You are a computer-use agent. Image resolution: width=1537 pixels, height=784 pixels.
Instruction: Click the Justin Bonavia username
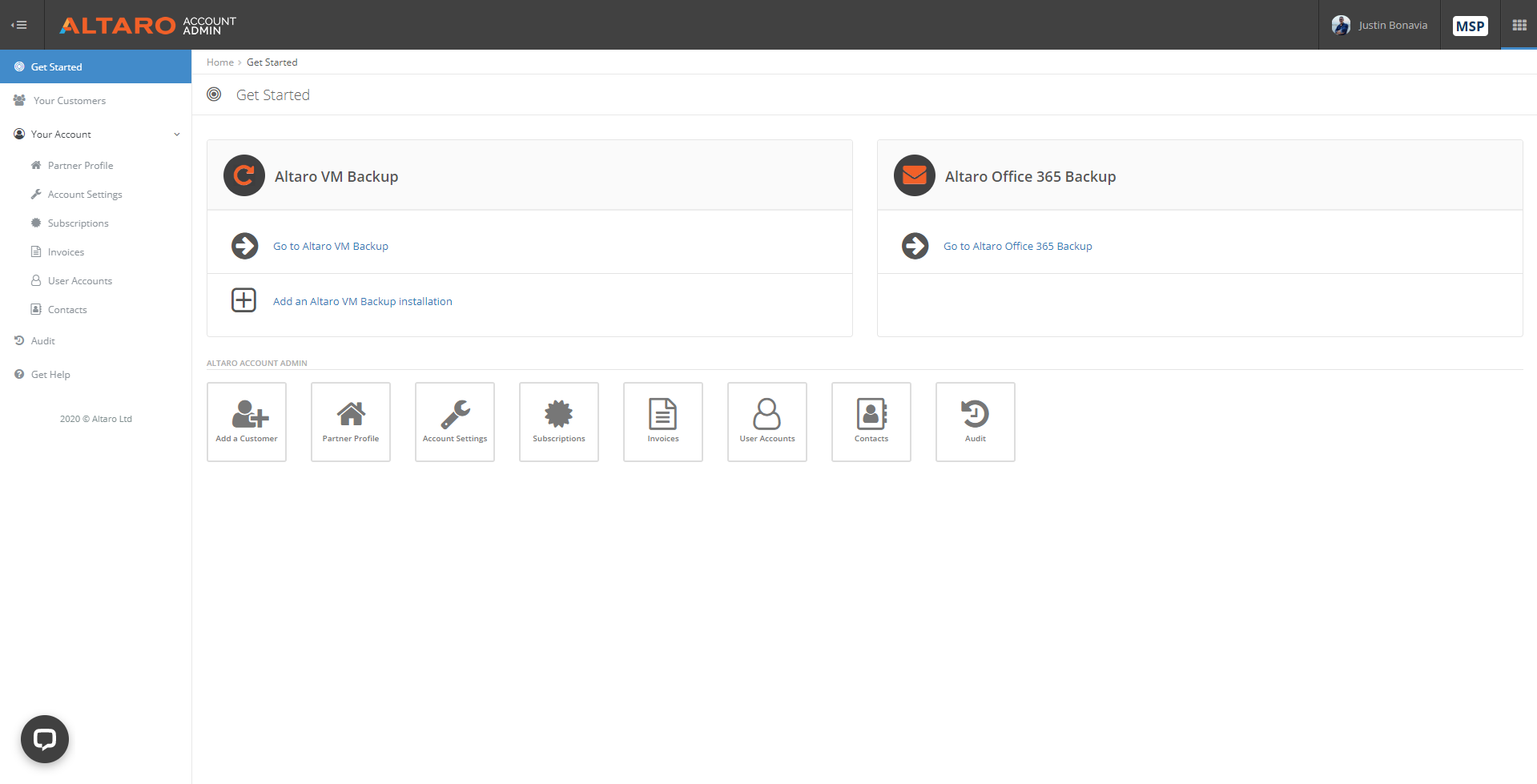pyautogui.click(x=1392, y=25)
